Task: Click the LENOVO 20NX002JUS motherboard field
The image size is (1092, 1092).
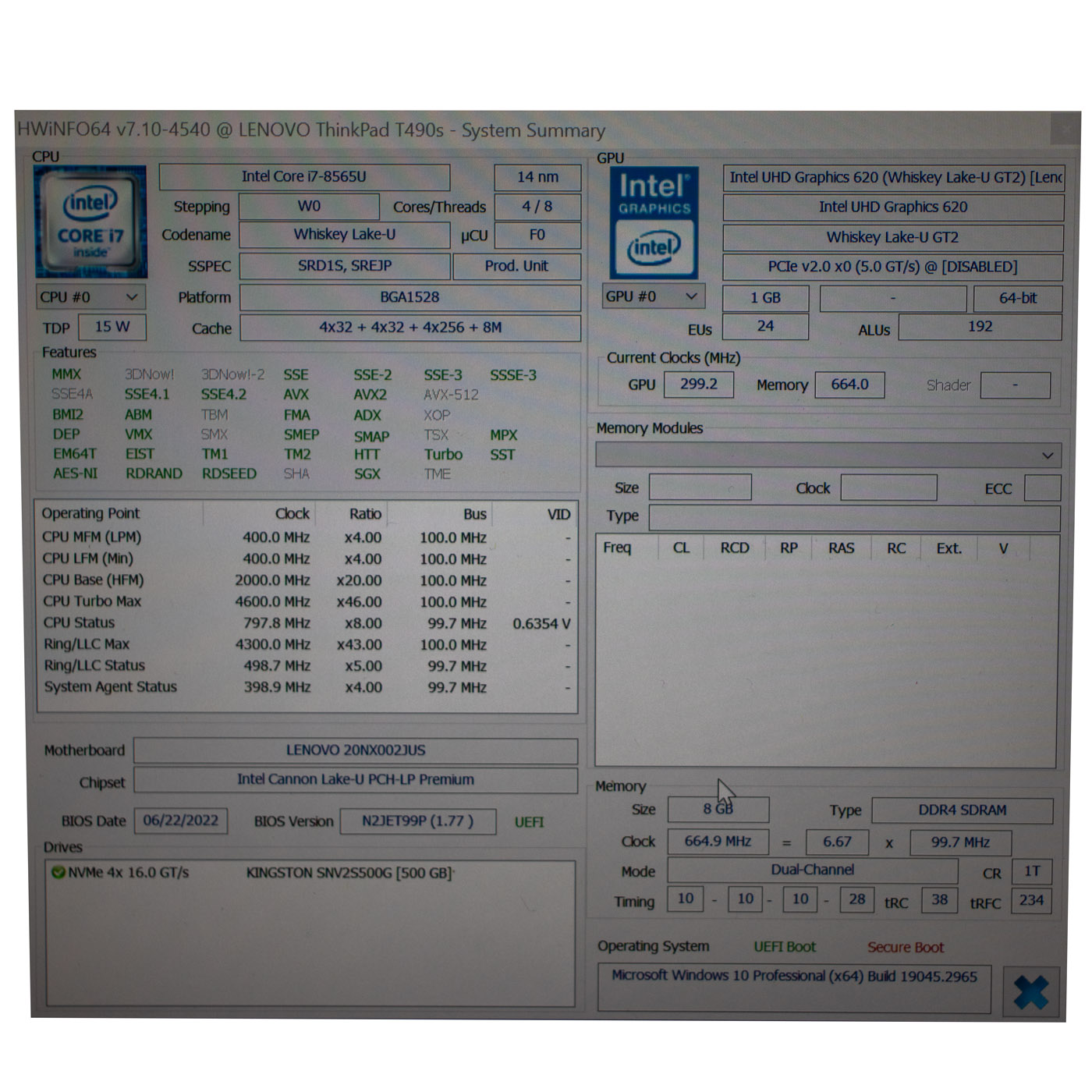Action: click(x=356, y=750)
